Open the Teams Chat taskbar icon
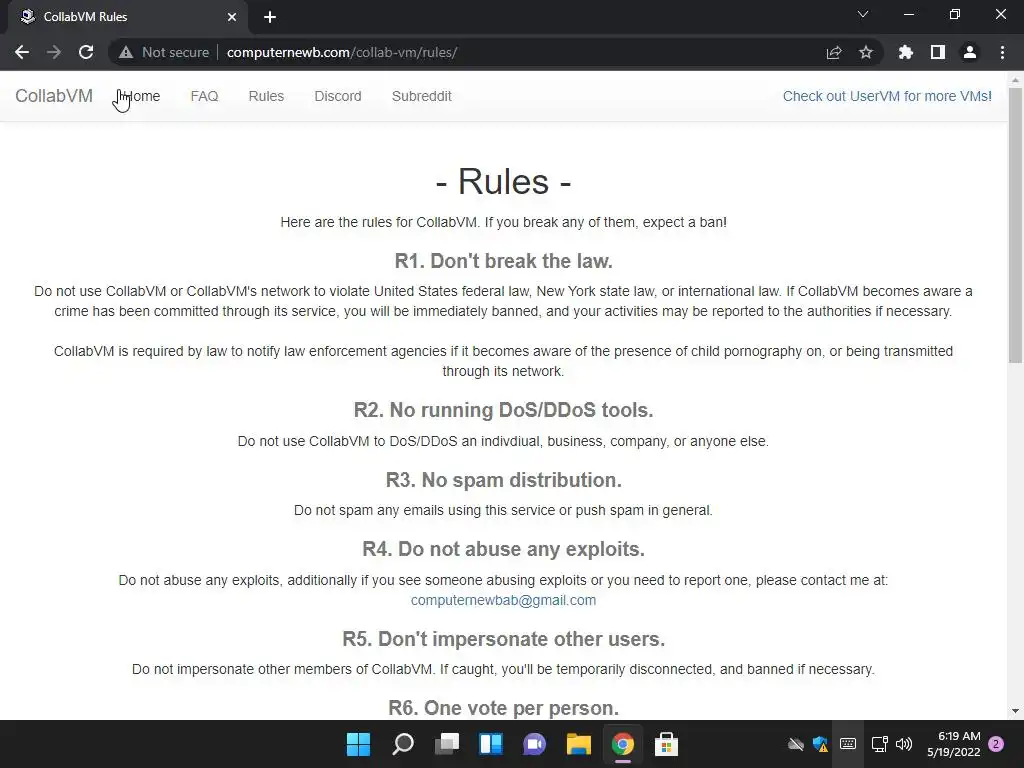The image size is (1024, 768). pyautogui.click(x=535, y=744)
